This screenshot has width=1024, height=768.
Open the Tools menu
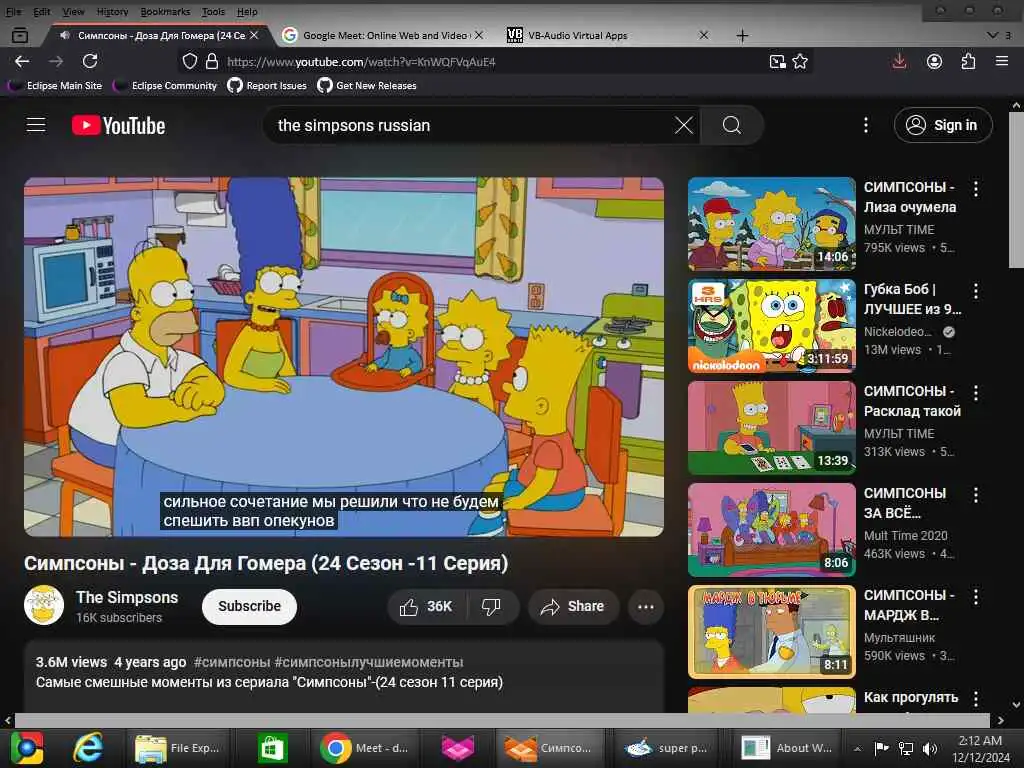(213, 11)
